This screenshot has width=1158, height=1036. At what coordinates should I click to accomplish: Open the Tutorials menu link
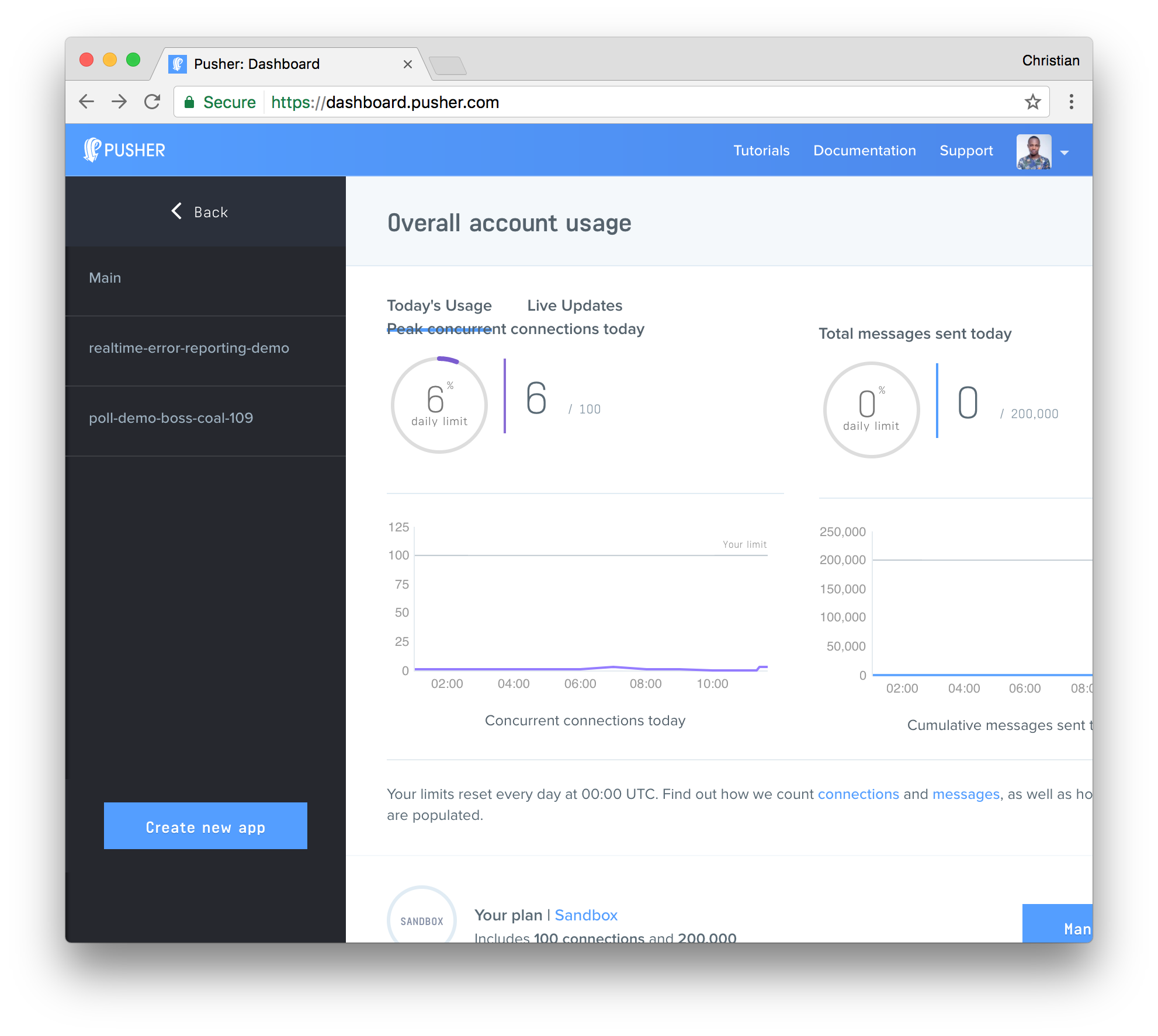pos(761,151)
